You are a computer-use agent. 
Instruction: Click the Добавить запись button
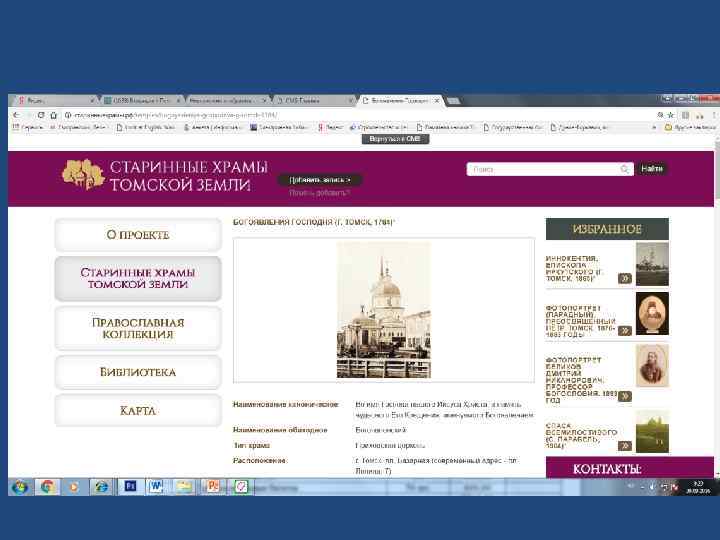tap(320, 180)
